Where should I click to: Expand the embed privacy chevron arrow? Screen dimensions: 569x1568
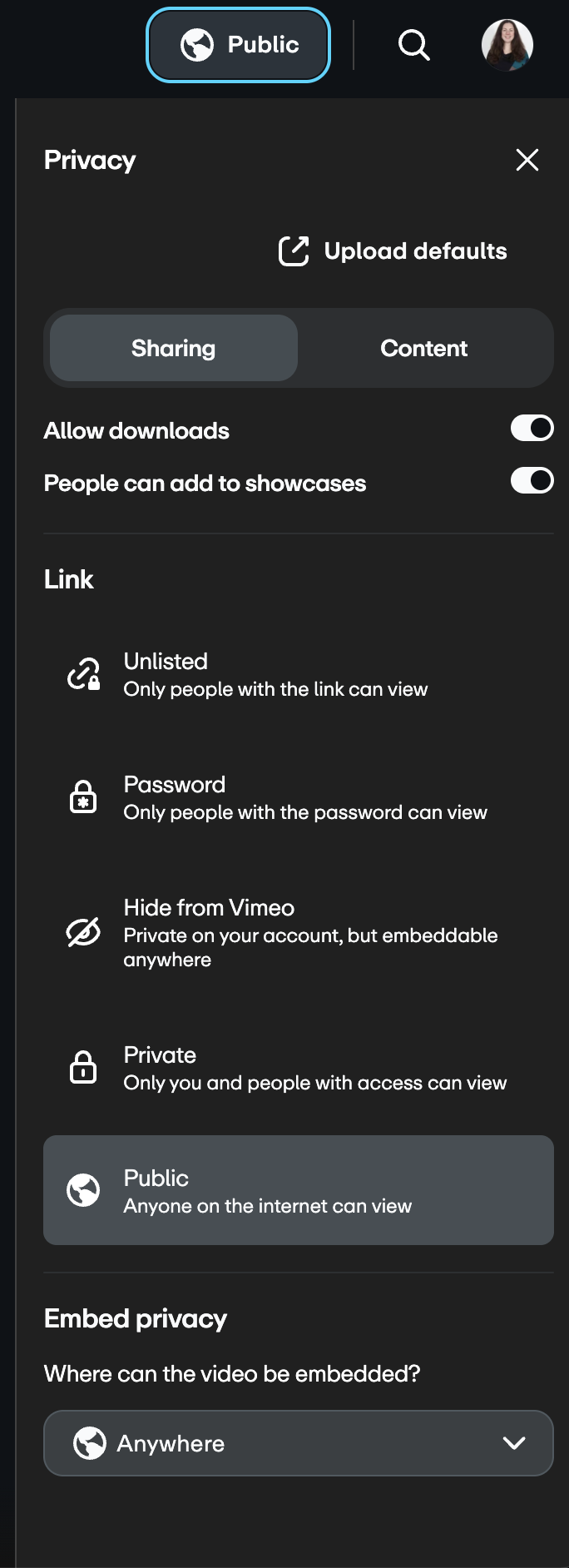[514, 1443]
